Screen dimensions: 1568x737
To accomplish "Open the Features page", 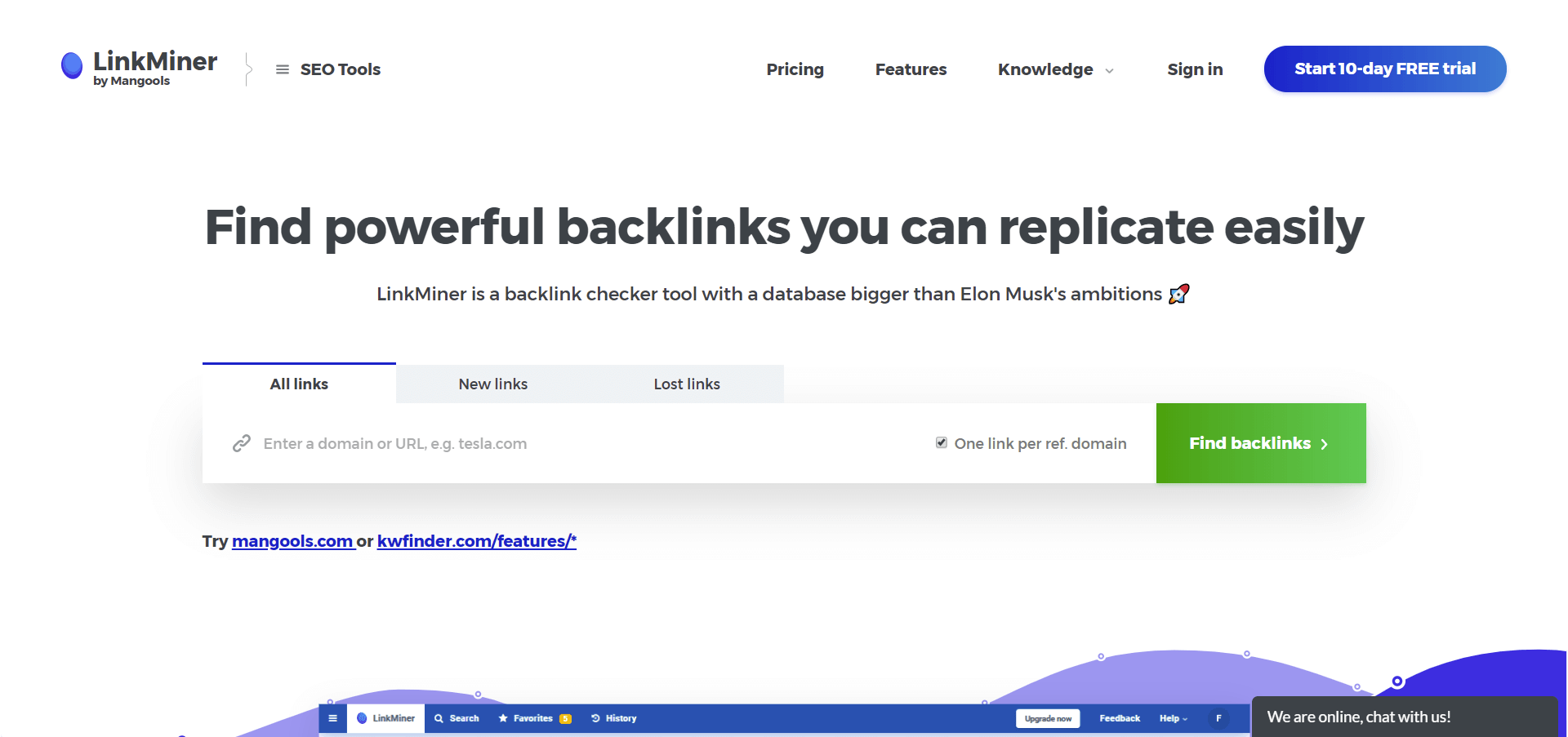I will tap(911, 69).
